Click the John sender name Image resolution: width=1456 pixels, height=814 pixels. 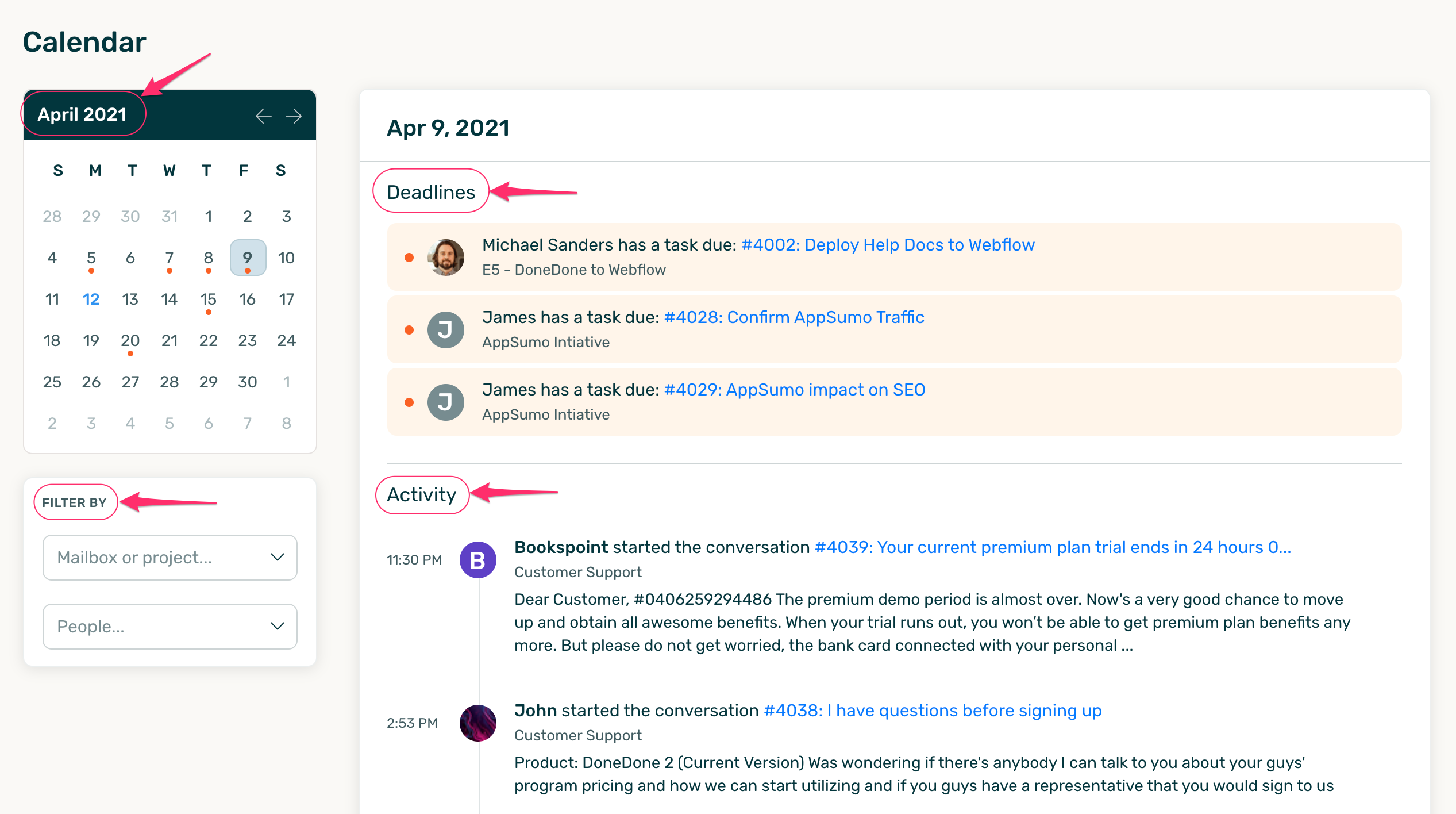pyautogui.click(x=536, y=711)
